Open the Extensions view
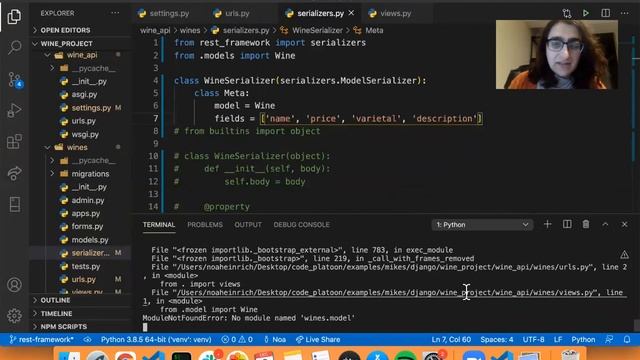640x360 pixels. tap(14, 142)
